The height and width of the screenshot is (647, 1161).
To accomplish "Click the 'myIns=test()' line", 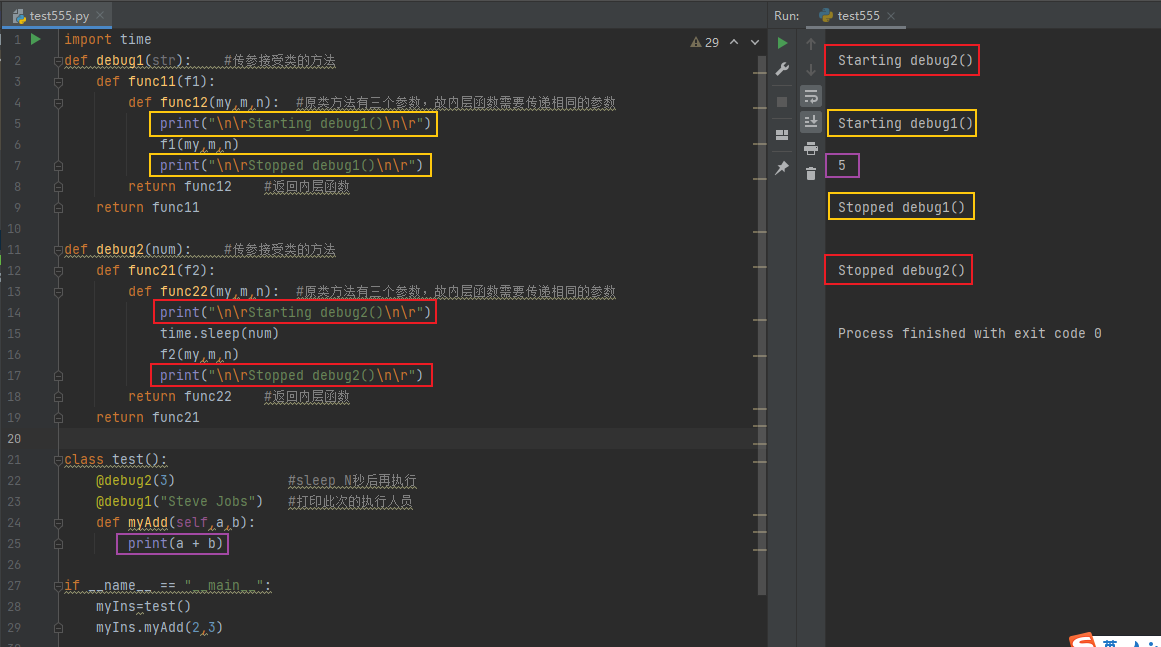I will click(143, 607).
